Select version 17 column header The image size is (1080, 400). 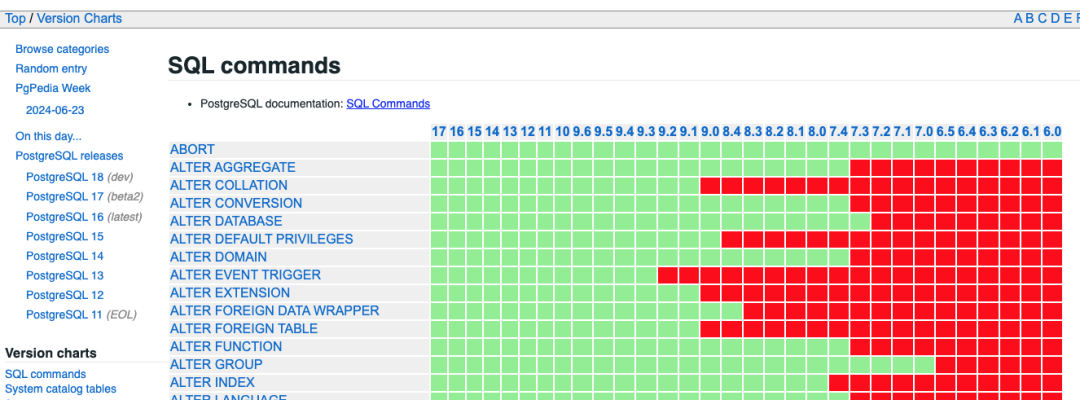click(439, 131)
